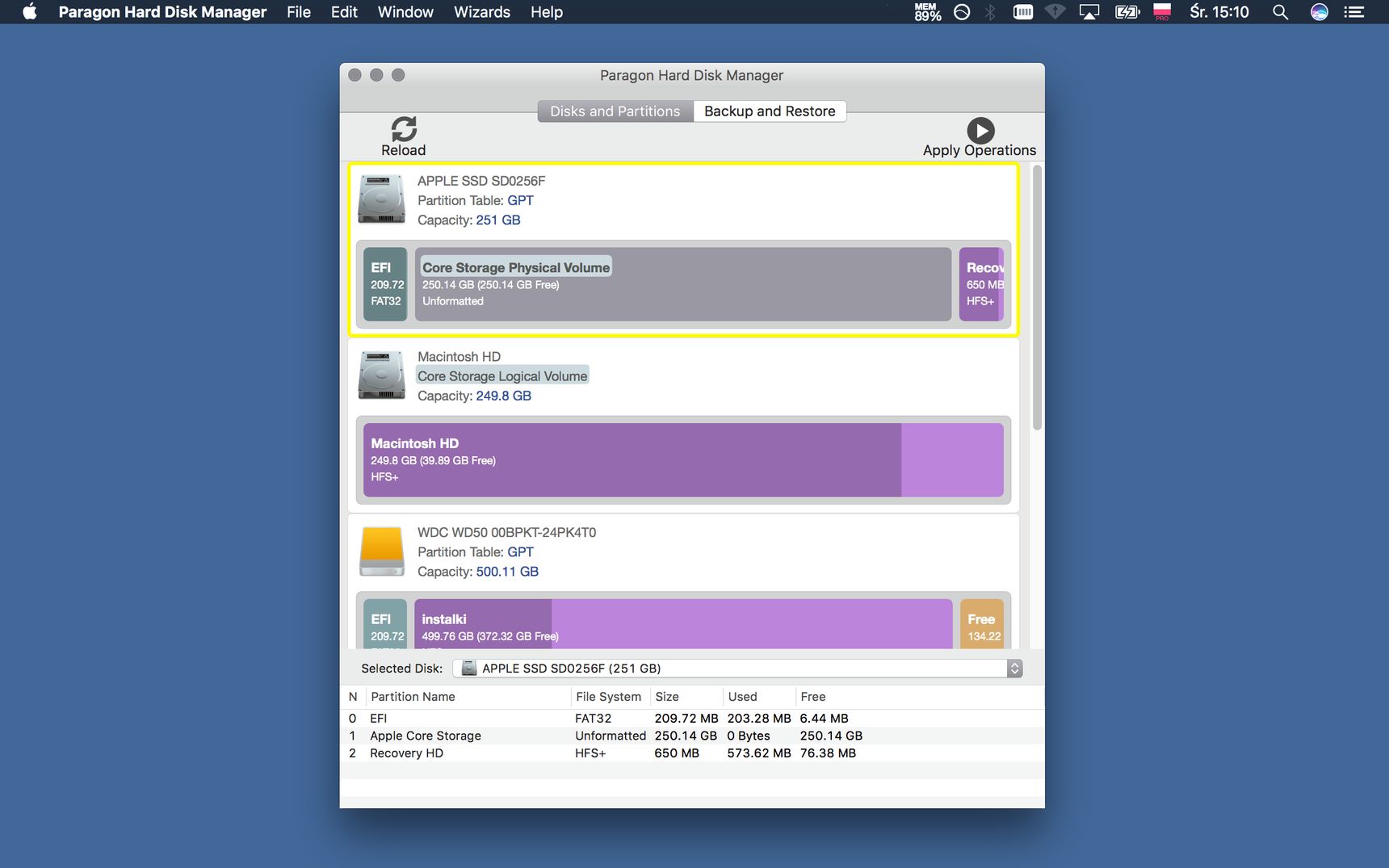Click the 573.62 MB used cell
The height and width of the screenshot is (868, 1389).
759,753
